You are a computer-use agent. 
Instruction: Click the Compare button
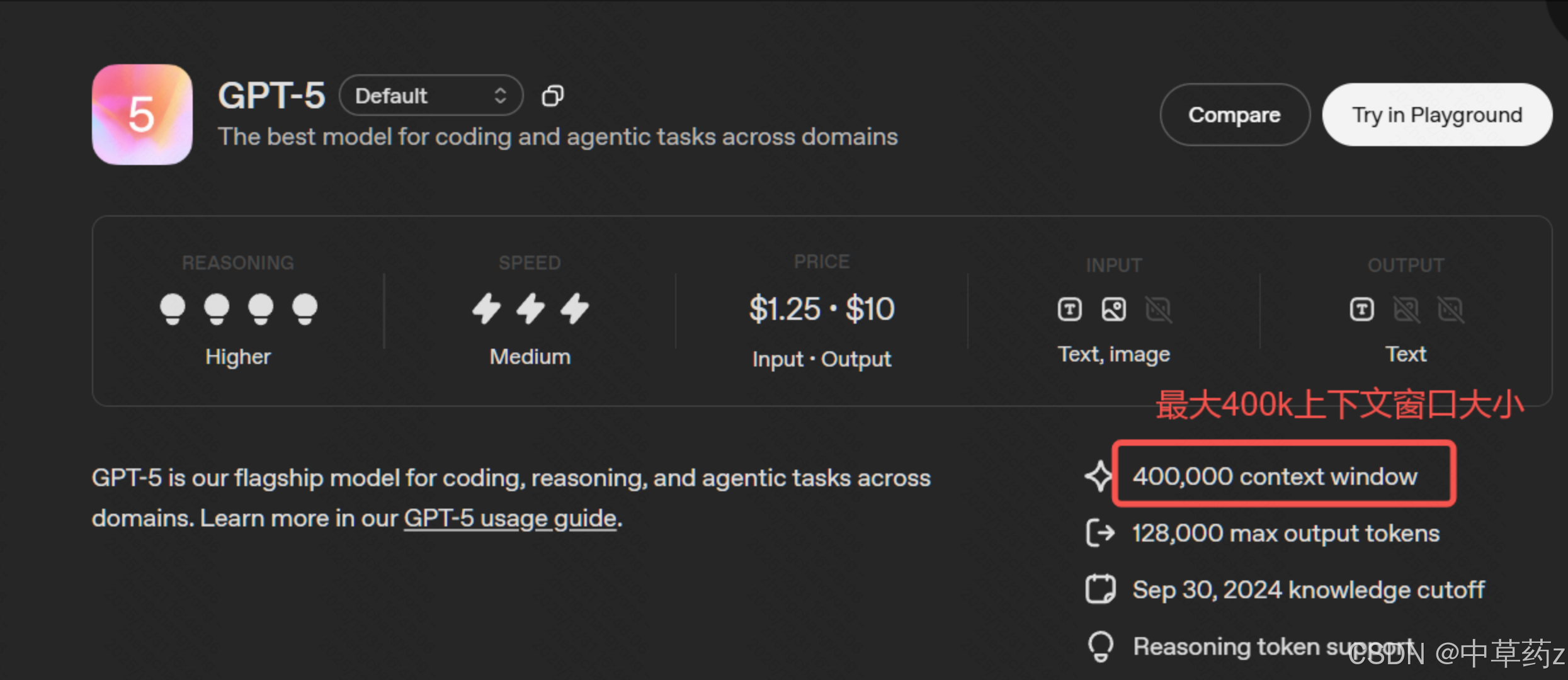(x=1234, y=115)
